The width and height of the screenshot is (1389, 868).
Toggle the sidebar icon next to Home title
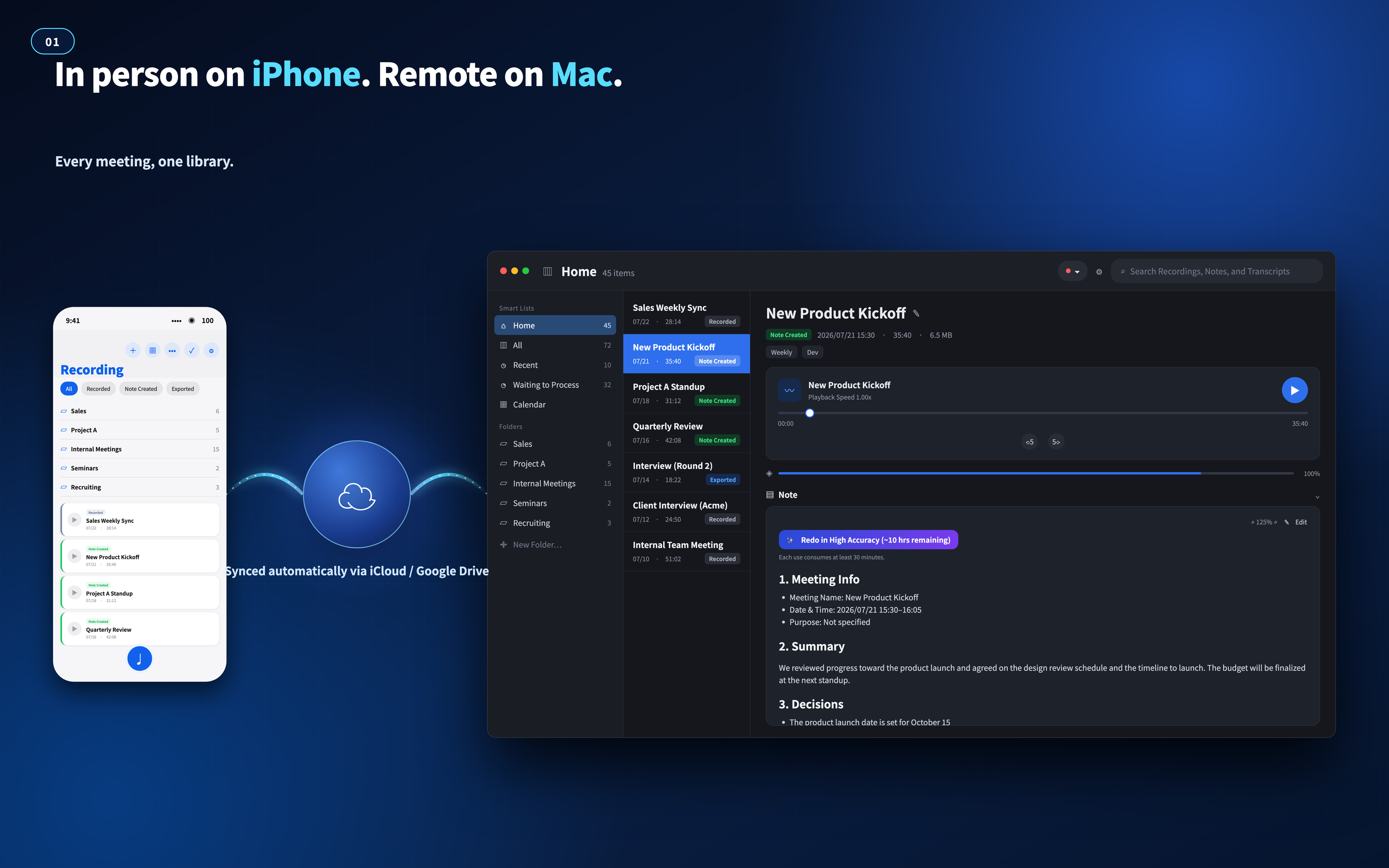pyautogui.click(x=547, y=271)
